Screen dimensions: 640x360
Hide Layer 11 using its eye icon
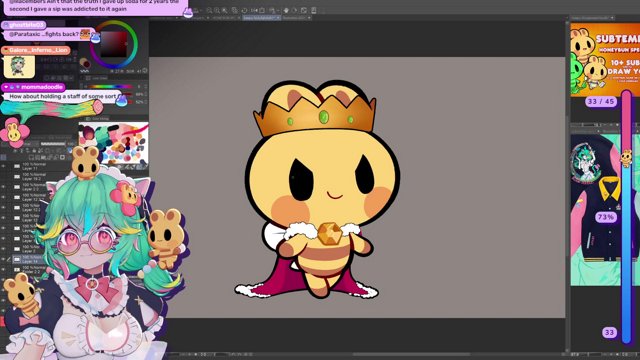(3, 166)
